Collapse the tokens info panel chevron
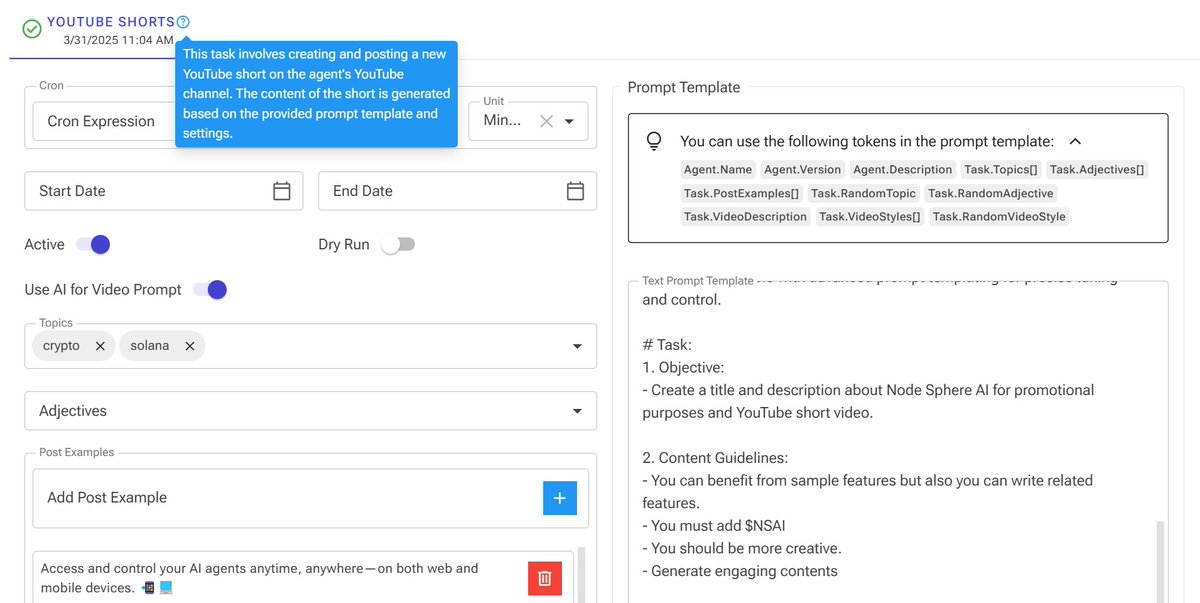Screen dimensions: 1200x603 point(1075,142)
